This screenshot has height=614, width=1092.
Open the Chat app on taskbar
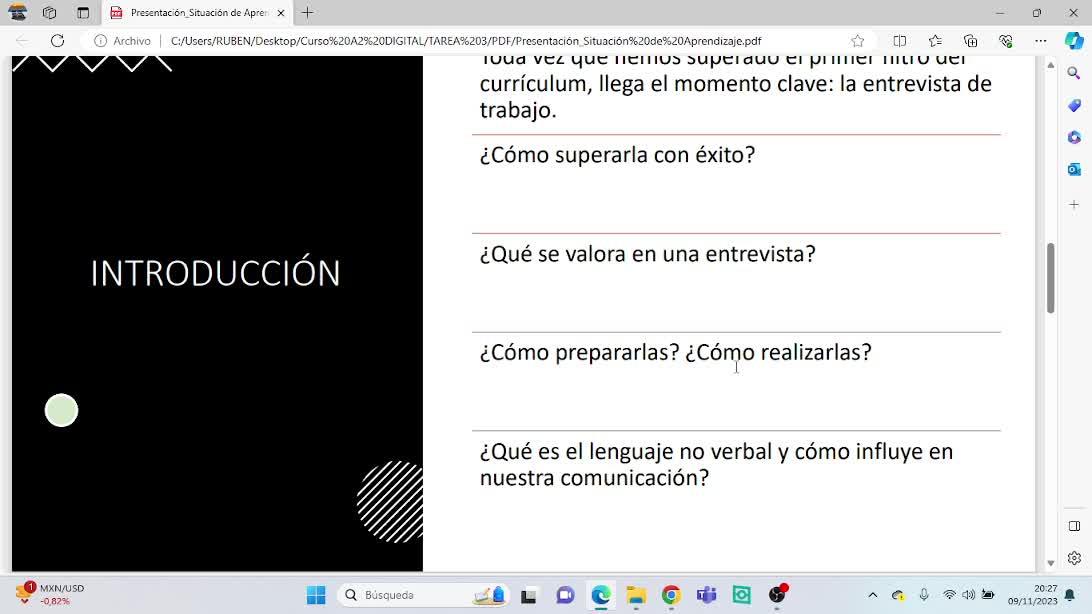(x=565, y=595)
